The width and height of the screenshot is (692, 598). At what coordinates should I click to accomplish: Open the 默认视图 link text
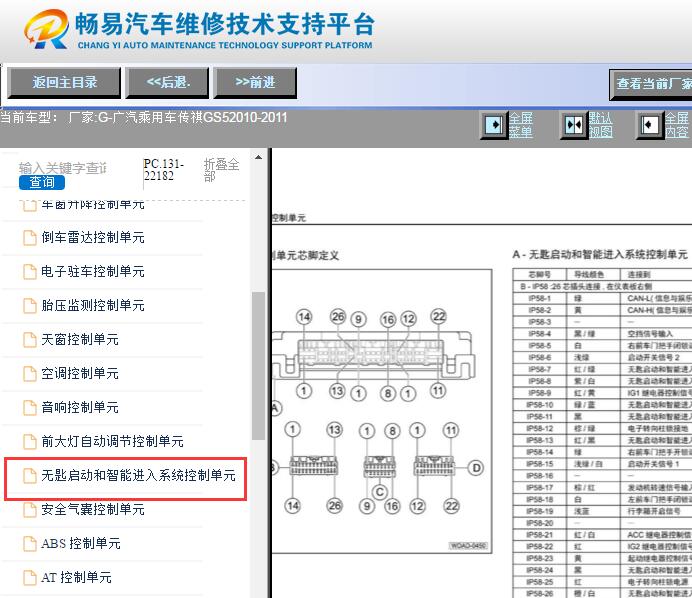[x=601, y=125]
